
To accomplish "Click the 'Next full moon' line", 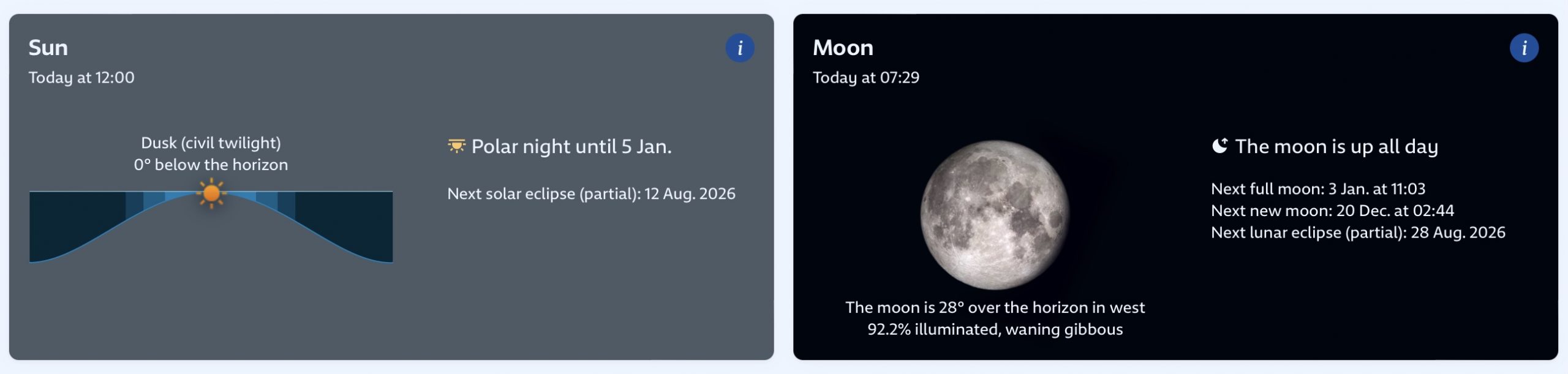I will (1317, 189).
